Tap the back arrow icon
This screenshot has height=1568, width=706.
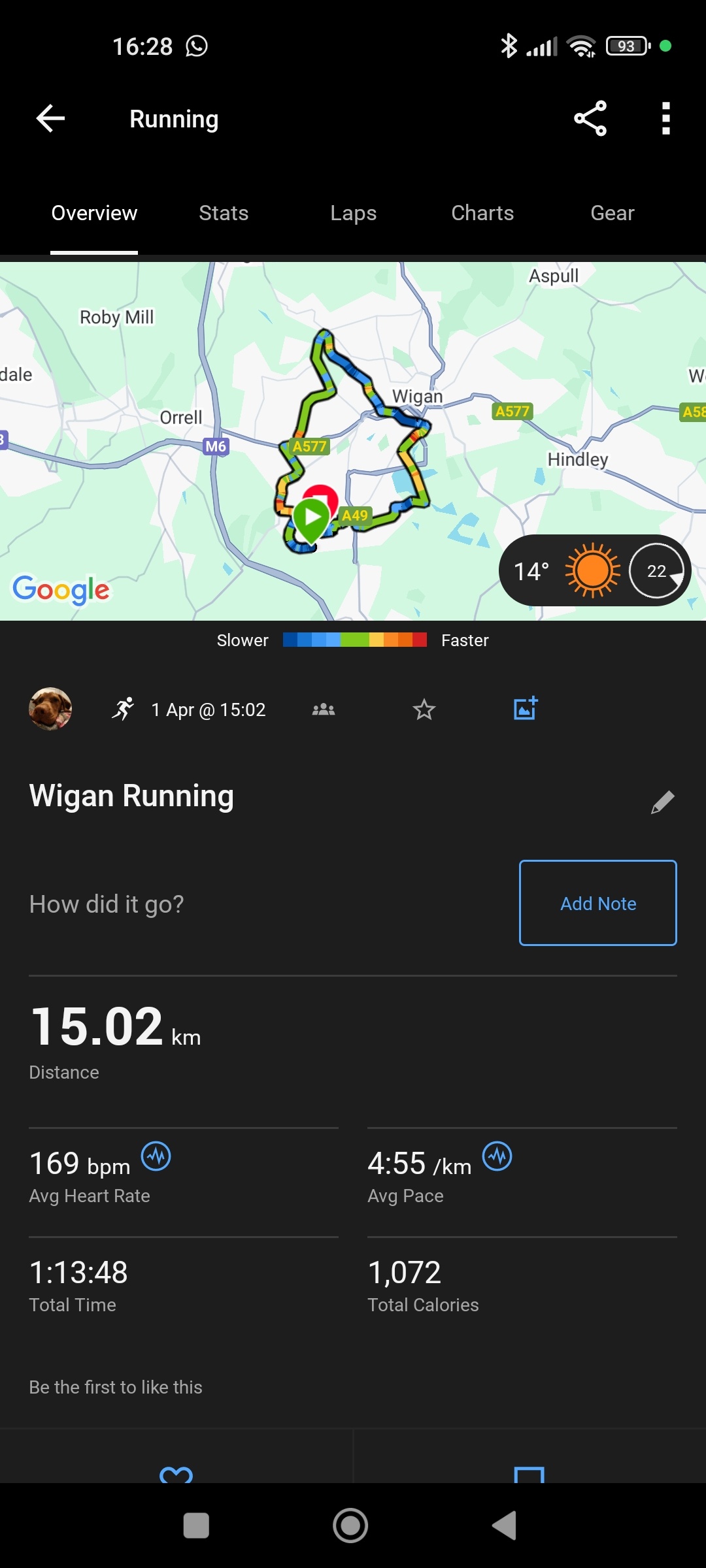point(50,119)
